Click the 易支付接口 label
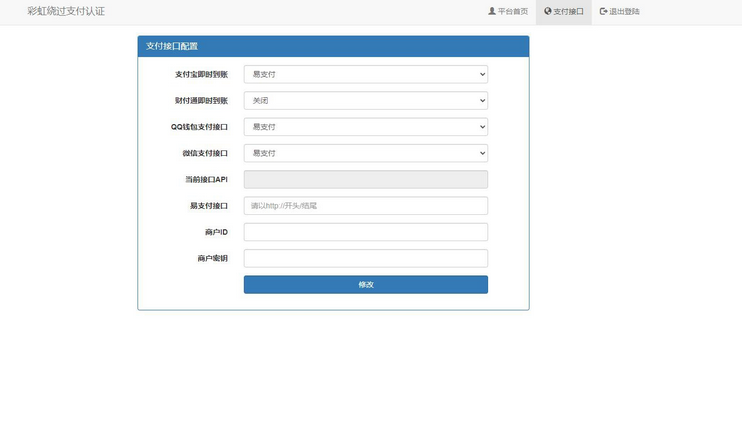This screenshot has height=426, width=742. tap(209, 206)
